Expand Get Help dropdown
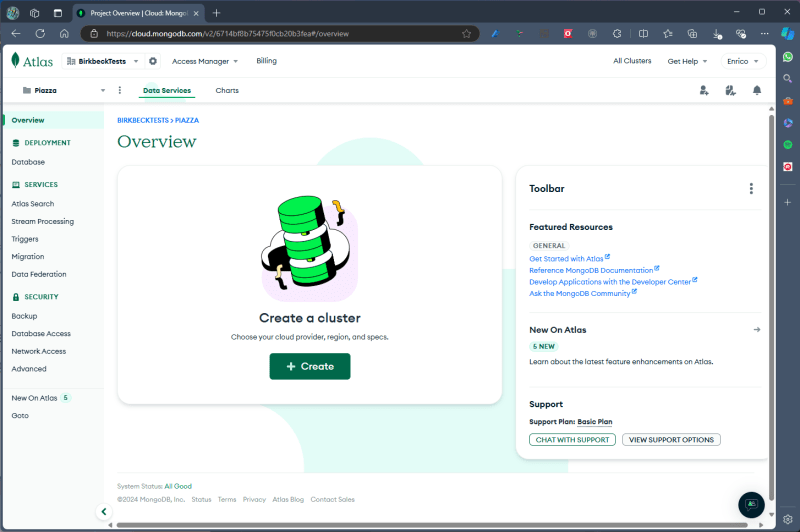 (687, 61)
